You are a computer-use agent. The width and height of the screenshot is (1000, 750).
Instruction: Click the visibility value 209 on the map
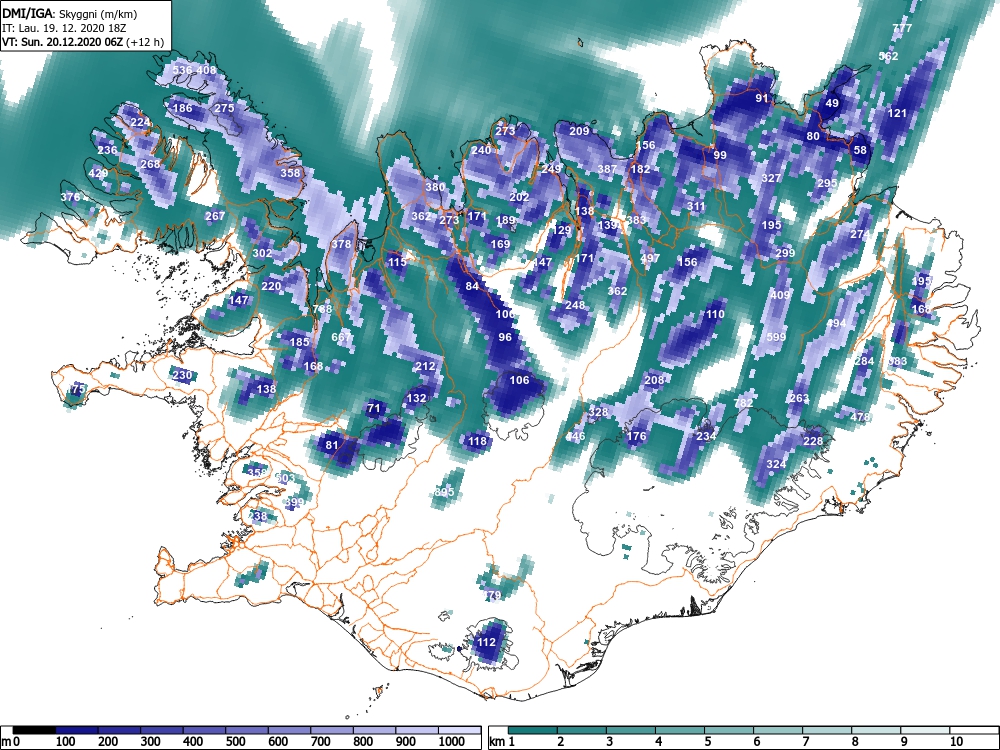[579, 131]
